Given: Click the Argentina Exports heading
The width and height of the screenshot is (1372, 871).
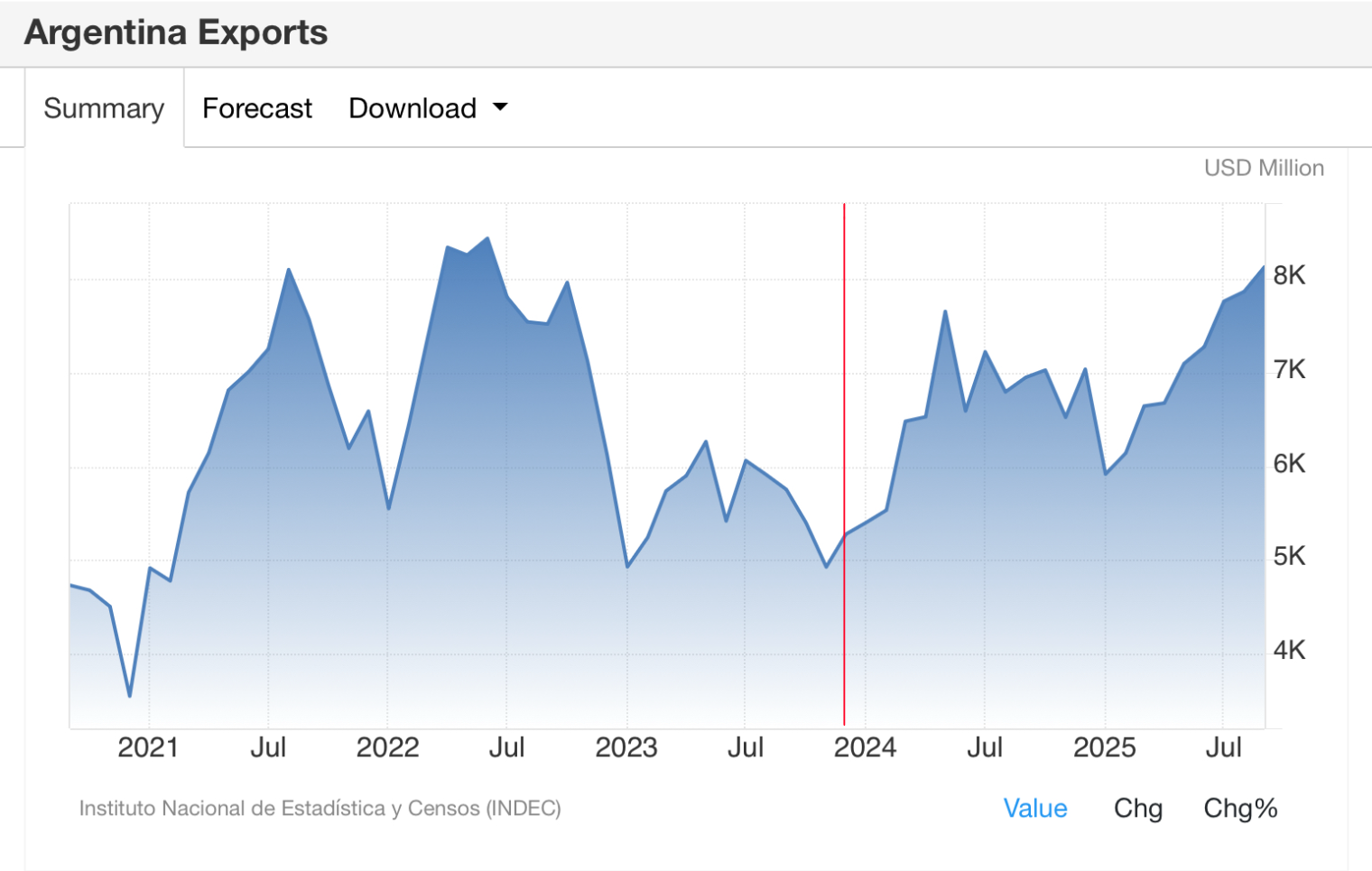Looking at the screenshot, I should click(176, 32).
